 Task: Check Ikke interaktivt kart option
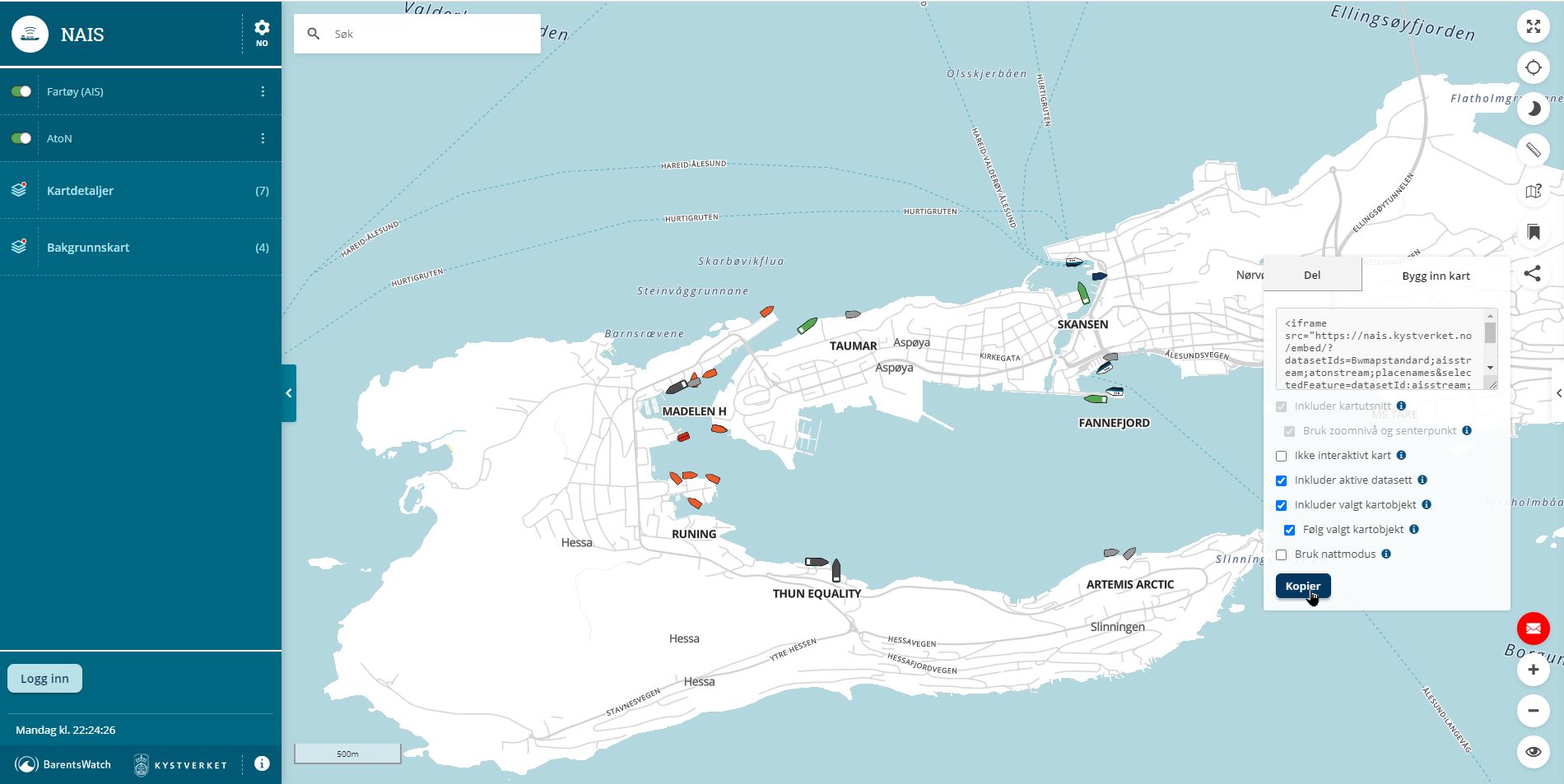pos(1281,456)
